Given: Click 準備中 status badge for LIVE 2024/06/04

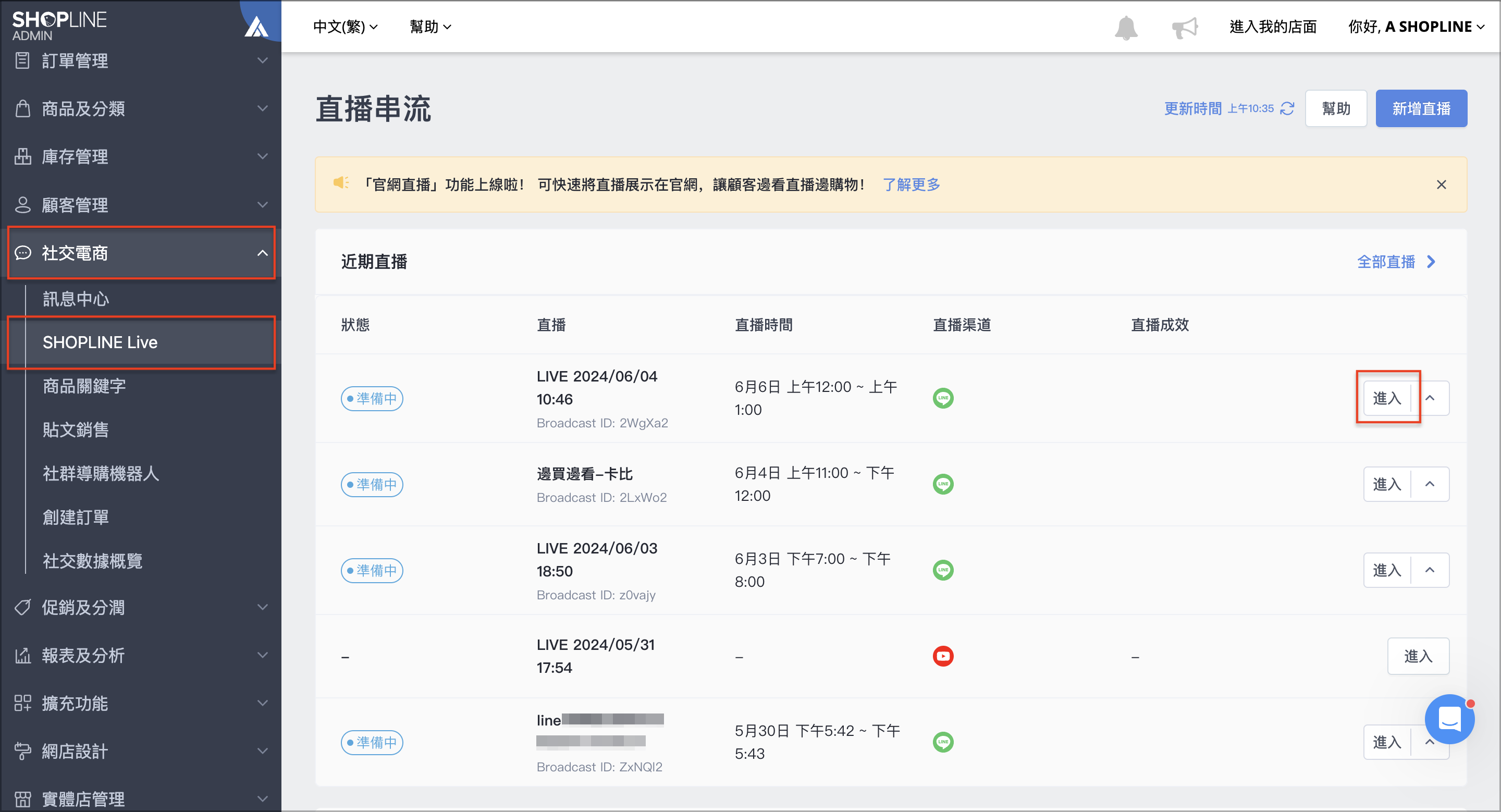Looking at the screenshot, I should click(x=372, y=398).
